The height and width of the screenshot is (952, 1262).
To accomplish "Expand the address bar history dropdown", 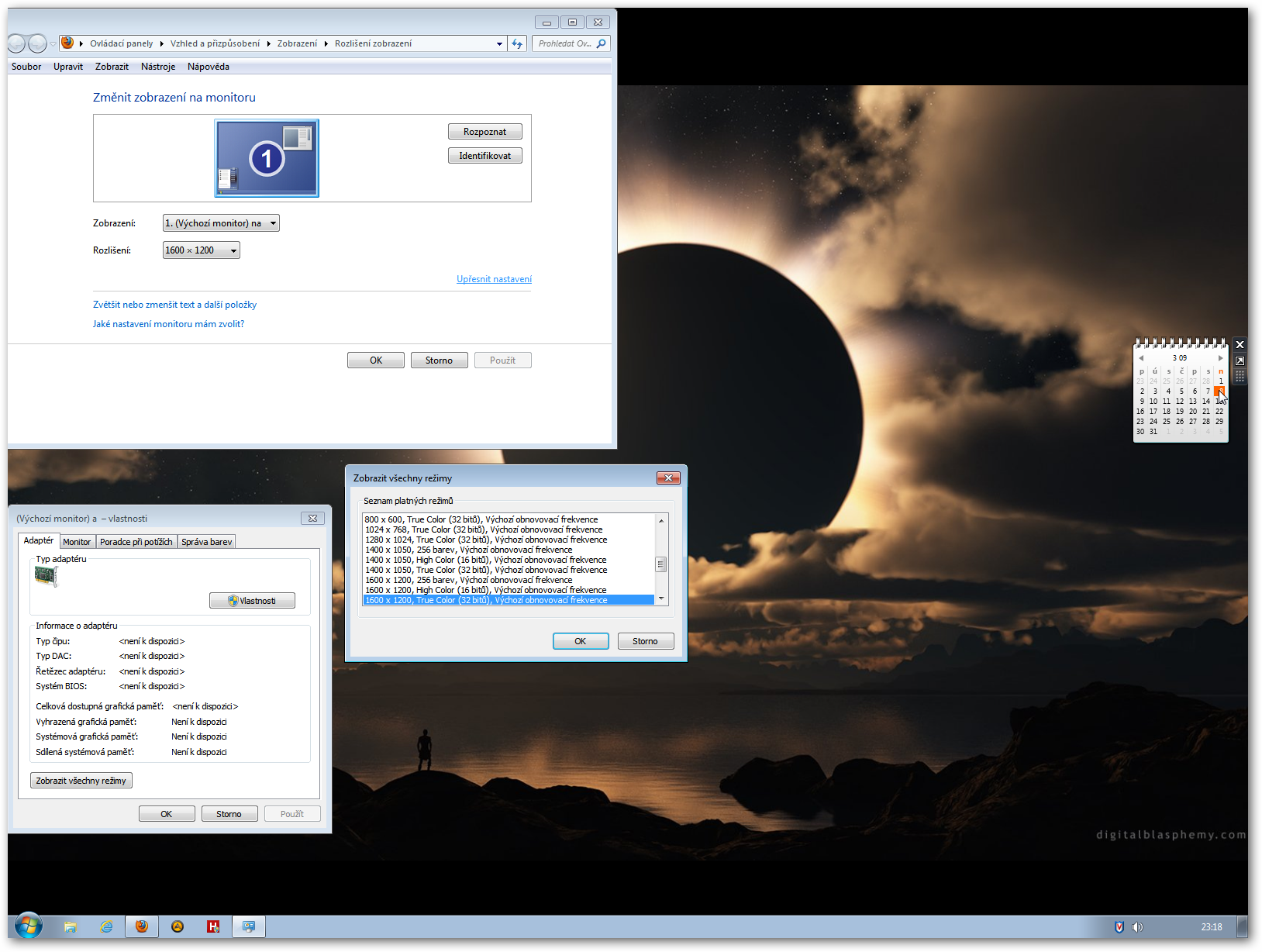I will [500, 44].
